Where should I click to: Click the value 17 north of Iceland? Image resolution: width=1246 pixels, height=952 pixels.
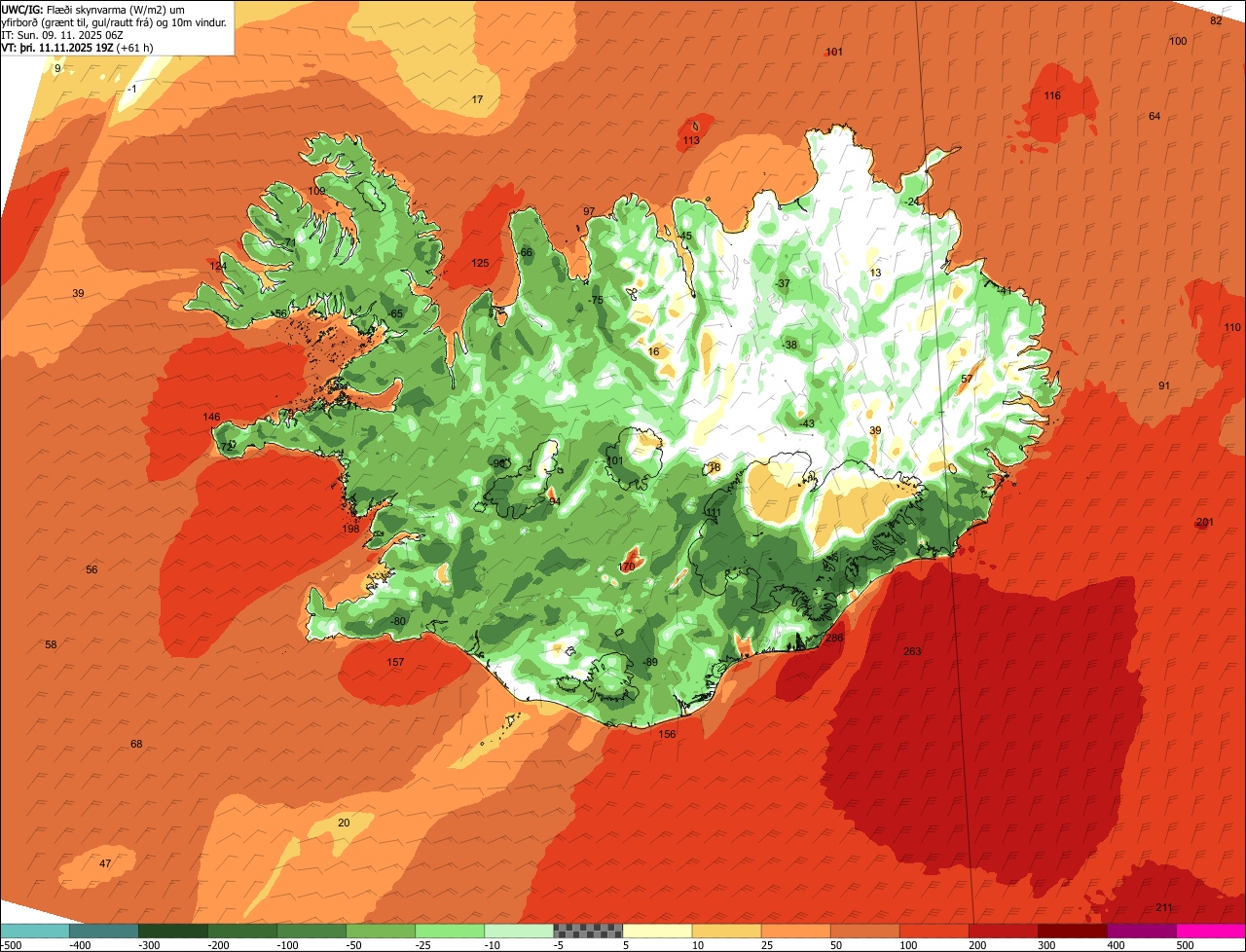coord(477,99)
